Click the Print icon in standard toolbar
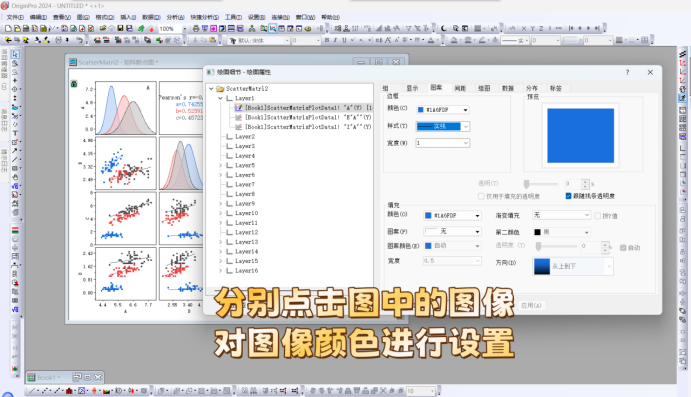This screenshot has height=397, width=691. (196, 29)
